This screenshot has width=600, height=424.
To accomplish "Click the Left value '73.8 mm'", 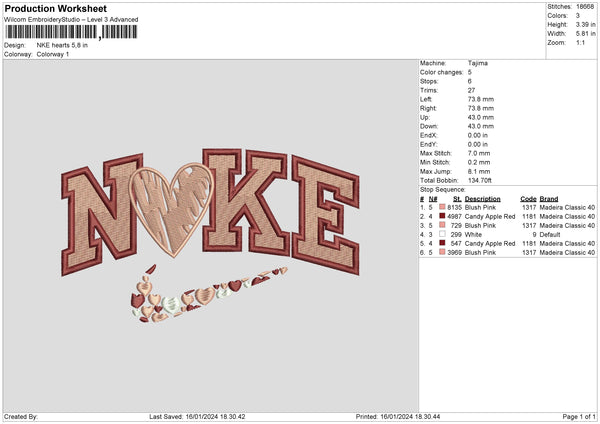I will (481, 99).
